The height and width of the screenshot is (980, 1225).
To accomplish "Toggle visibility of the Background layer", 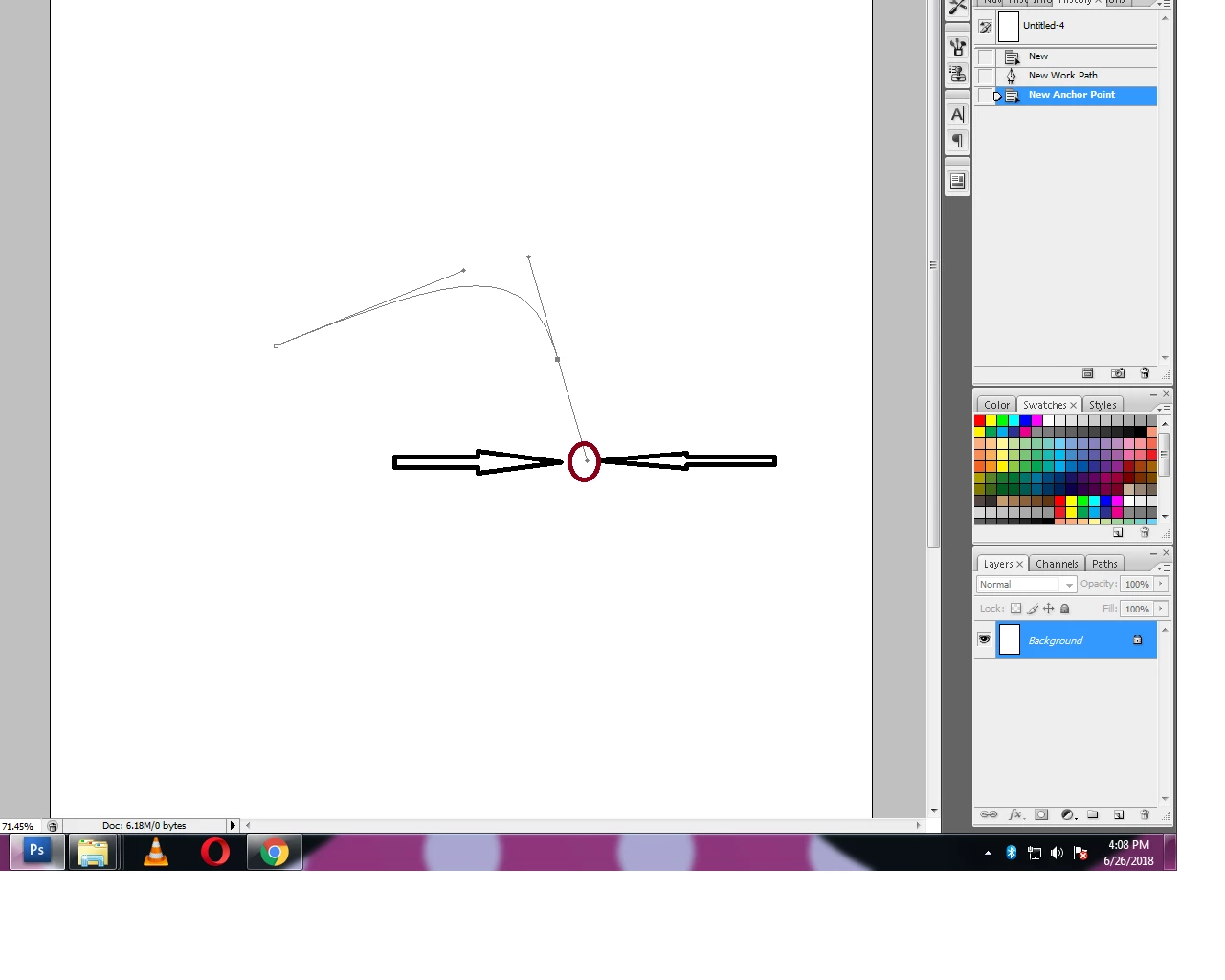I will click(x=984, y=639).
